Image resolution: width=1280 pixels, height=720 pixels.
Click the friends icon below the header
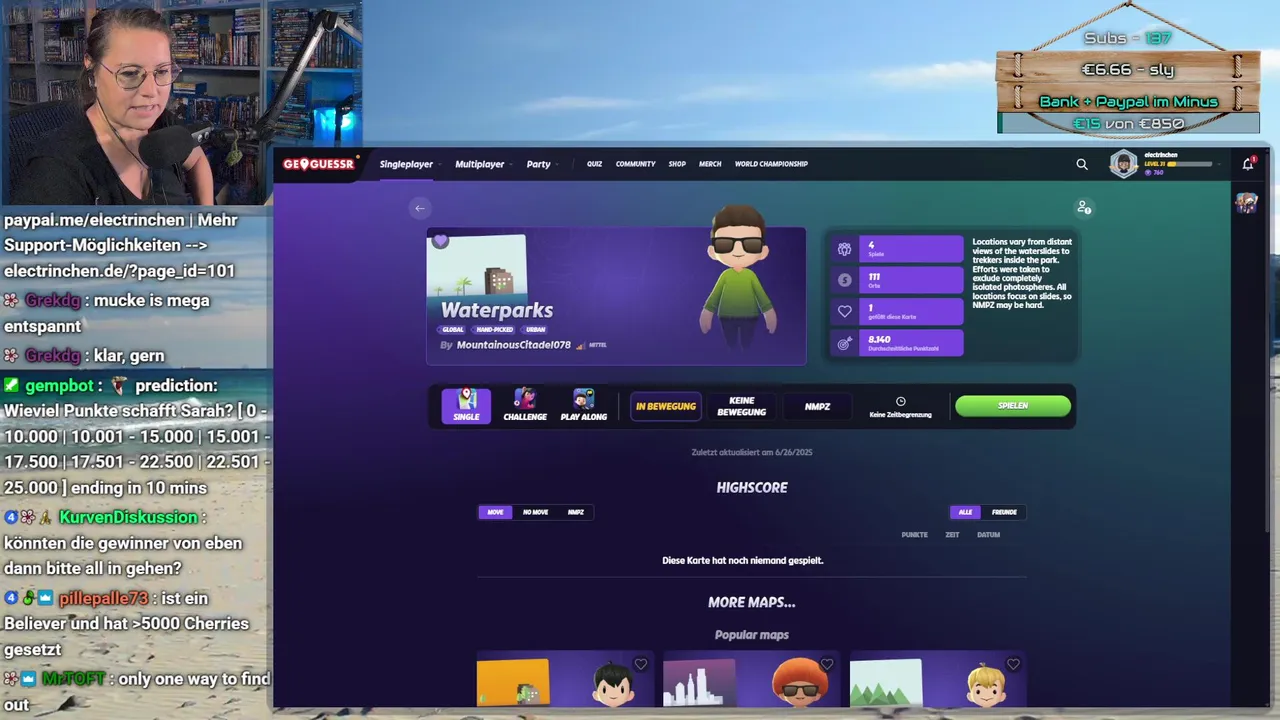(x=1084, y=208)
